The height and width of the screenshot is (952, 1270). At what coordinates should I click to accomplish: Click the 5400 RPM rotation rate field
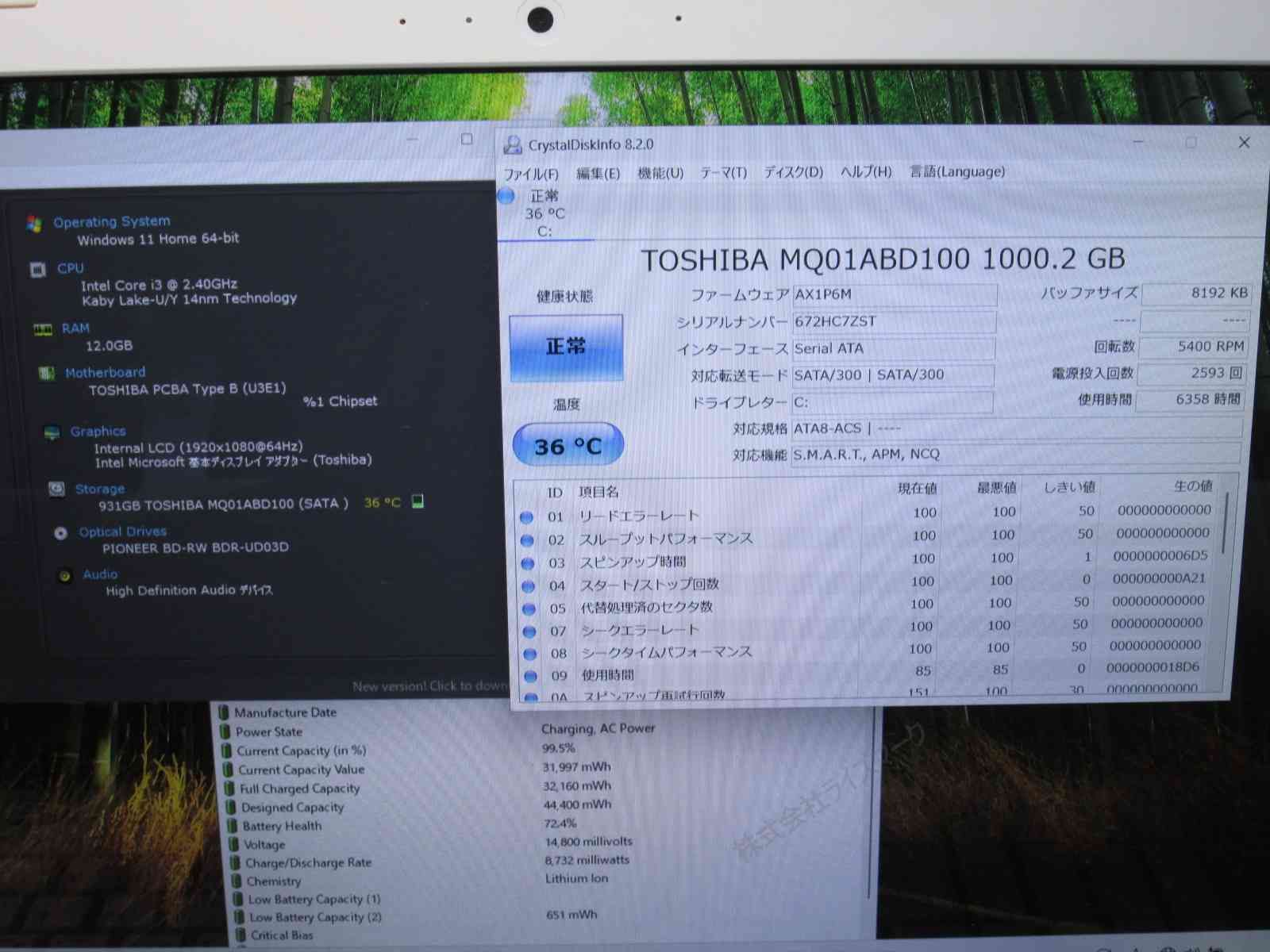1193,347
